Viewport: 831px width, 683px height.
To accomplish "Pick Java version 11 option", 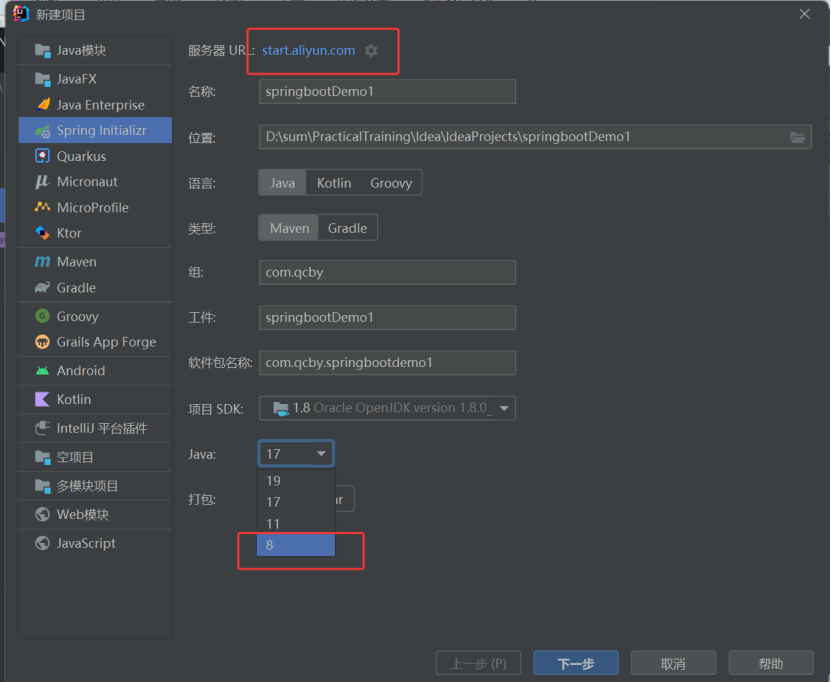I will [296, 524].
